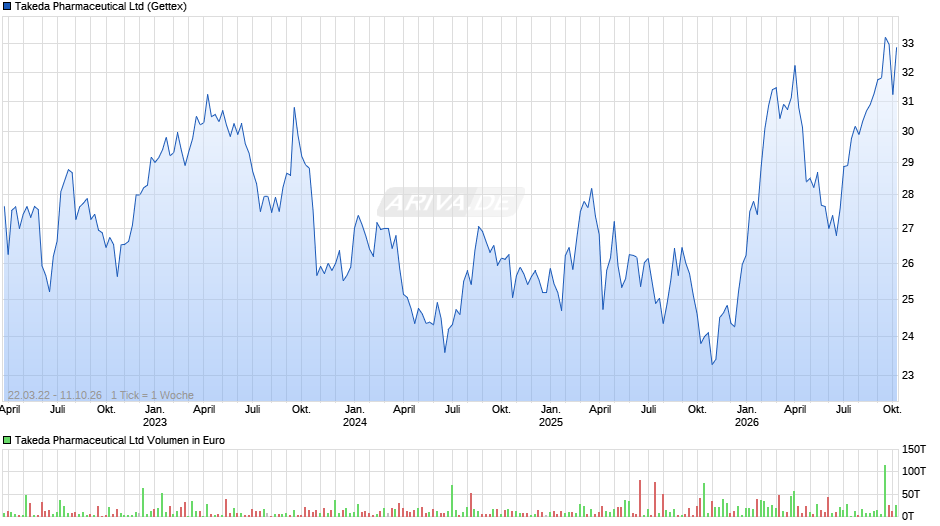Click the volume axis label 150T
The image size is (940, 526).
[914, 449]
